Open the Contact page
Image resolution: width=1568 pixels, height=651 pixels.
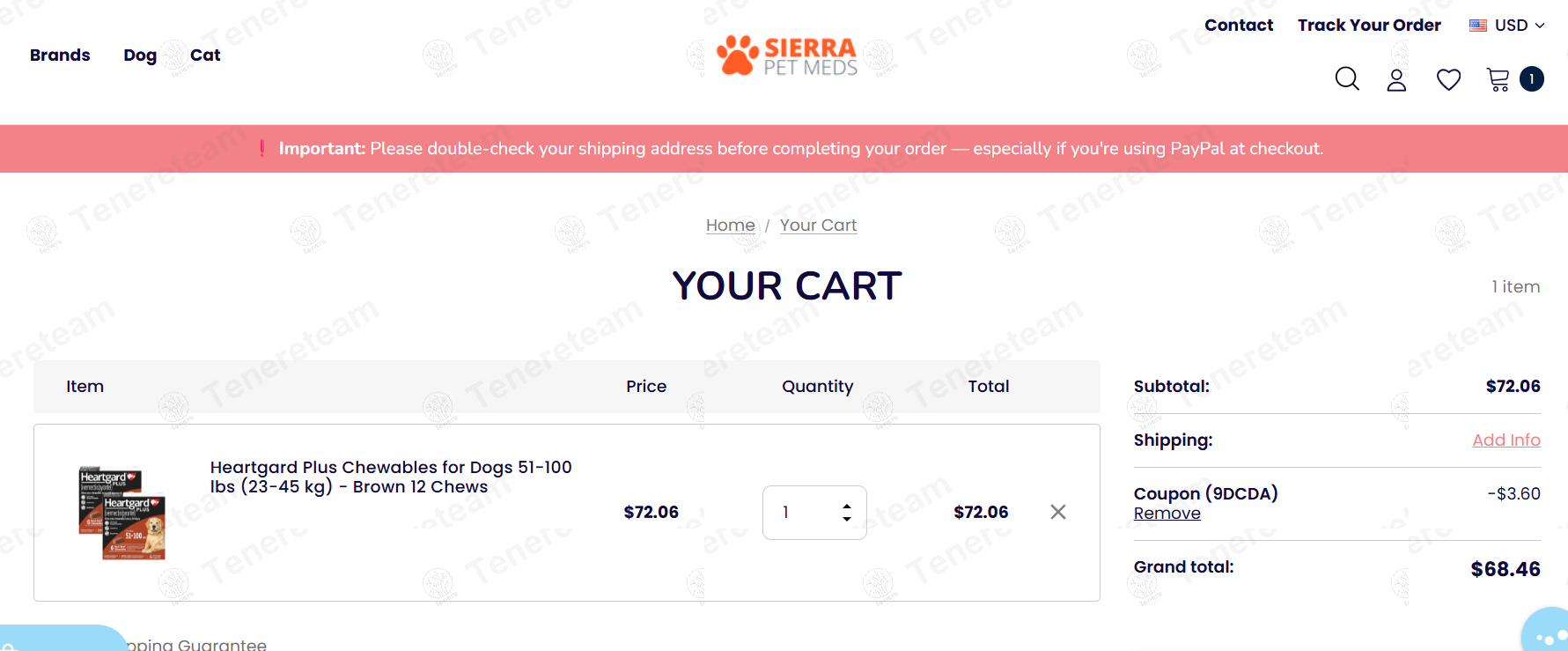tap(1239, 26)
